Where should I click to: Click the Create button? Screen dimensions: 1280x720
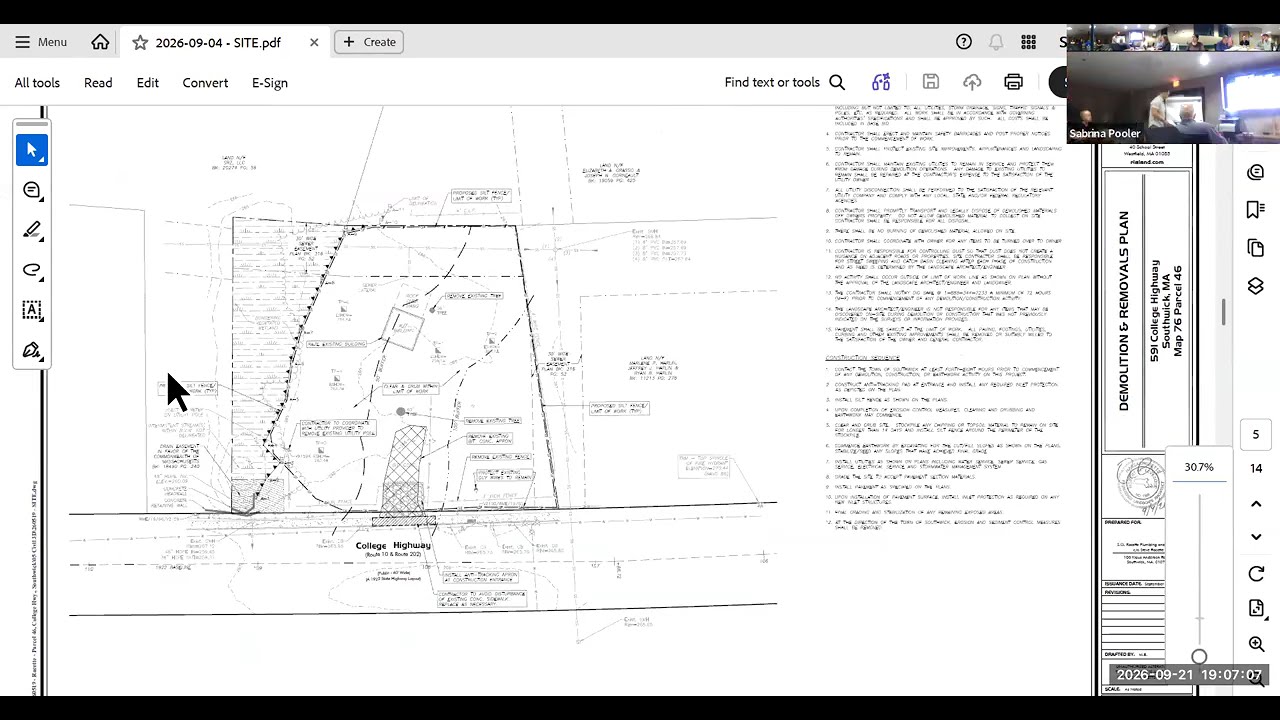click(x=369, y=42)
